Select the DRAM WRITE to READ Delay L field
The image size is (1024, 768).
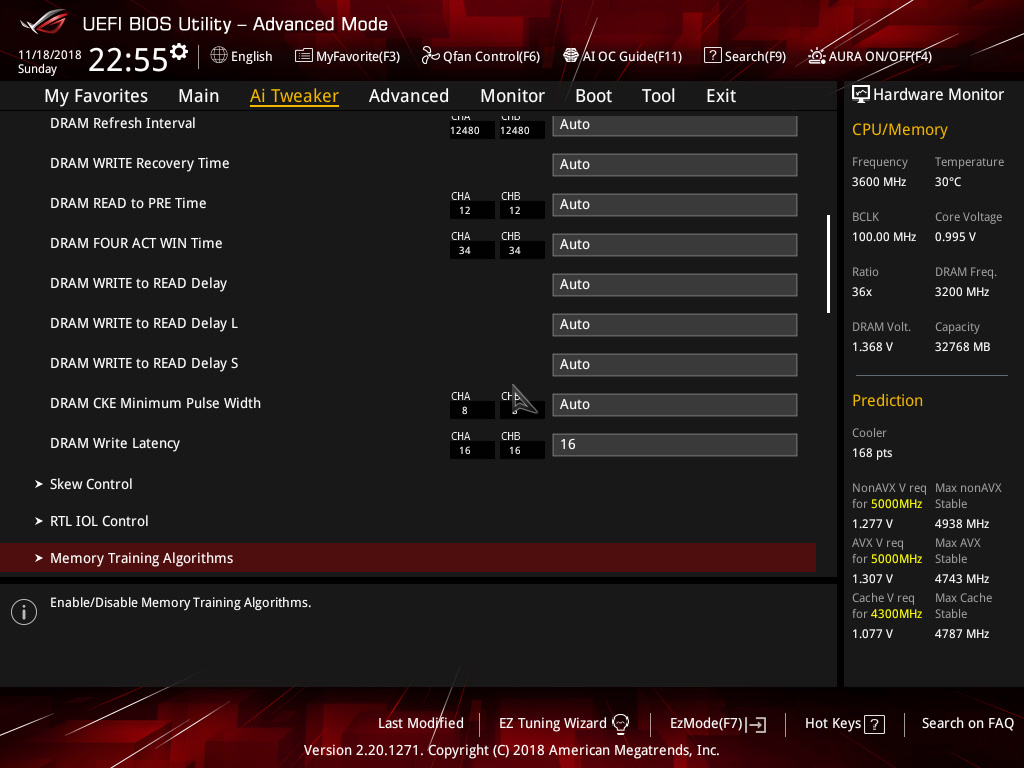pos(675,325)
